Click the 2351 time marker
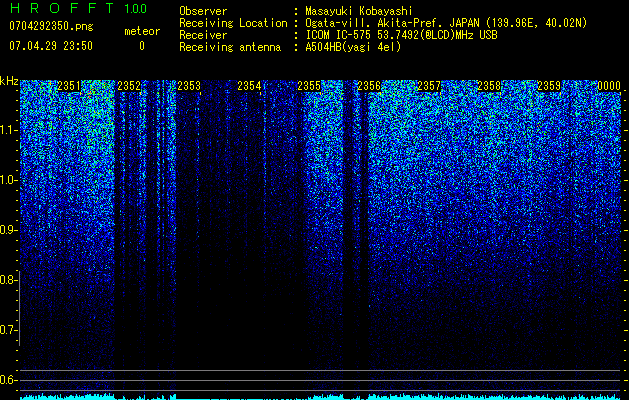Viewport: 629px width, 400px height. pyautogui.click(x=69, y=86)
